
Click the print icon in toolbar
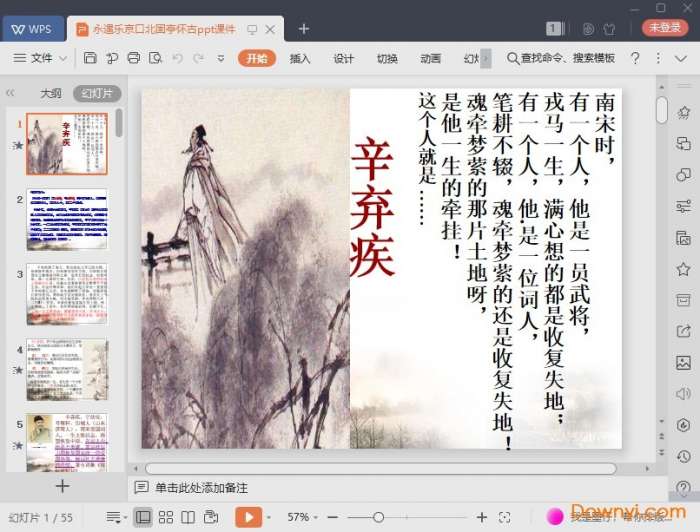pos(133,58)
